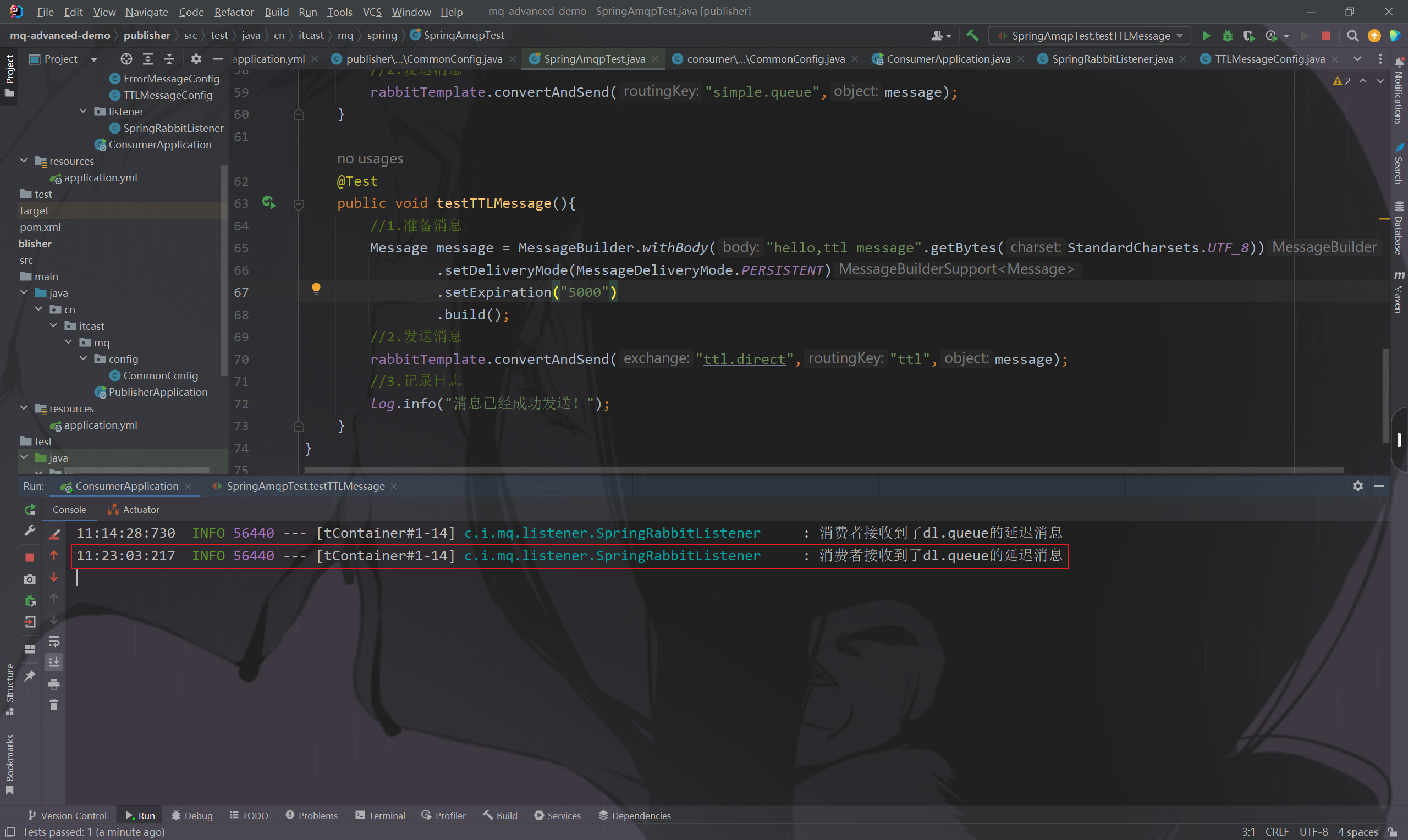Viewport: 1408px width, 840px height.
Task: Open Search Everywhere magnifier icon
Action: 1352,36
